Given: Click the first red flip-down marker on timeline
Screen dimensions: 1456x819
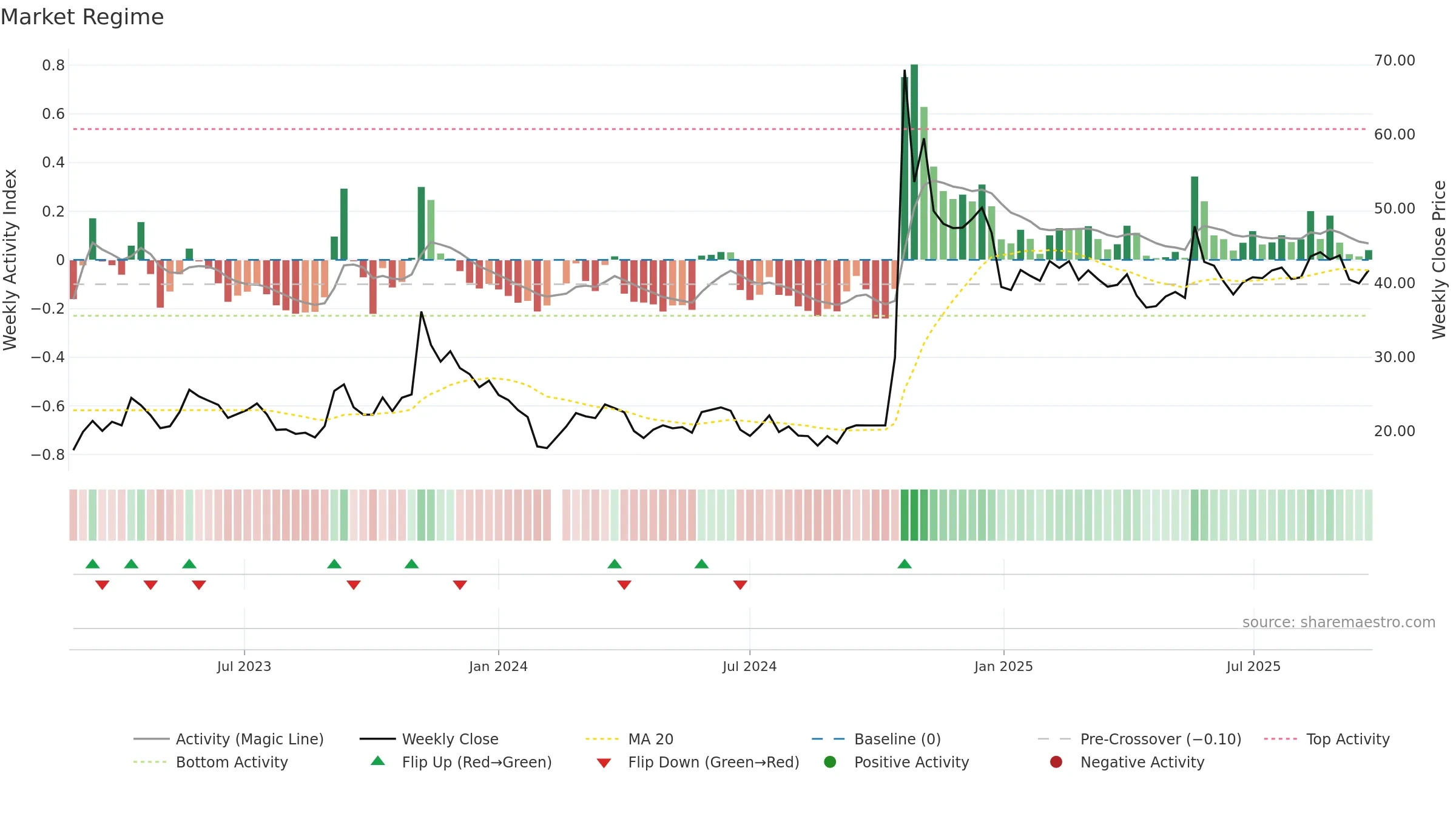Looking at the screenshot, I should (x=103, y=585).
